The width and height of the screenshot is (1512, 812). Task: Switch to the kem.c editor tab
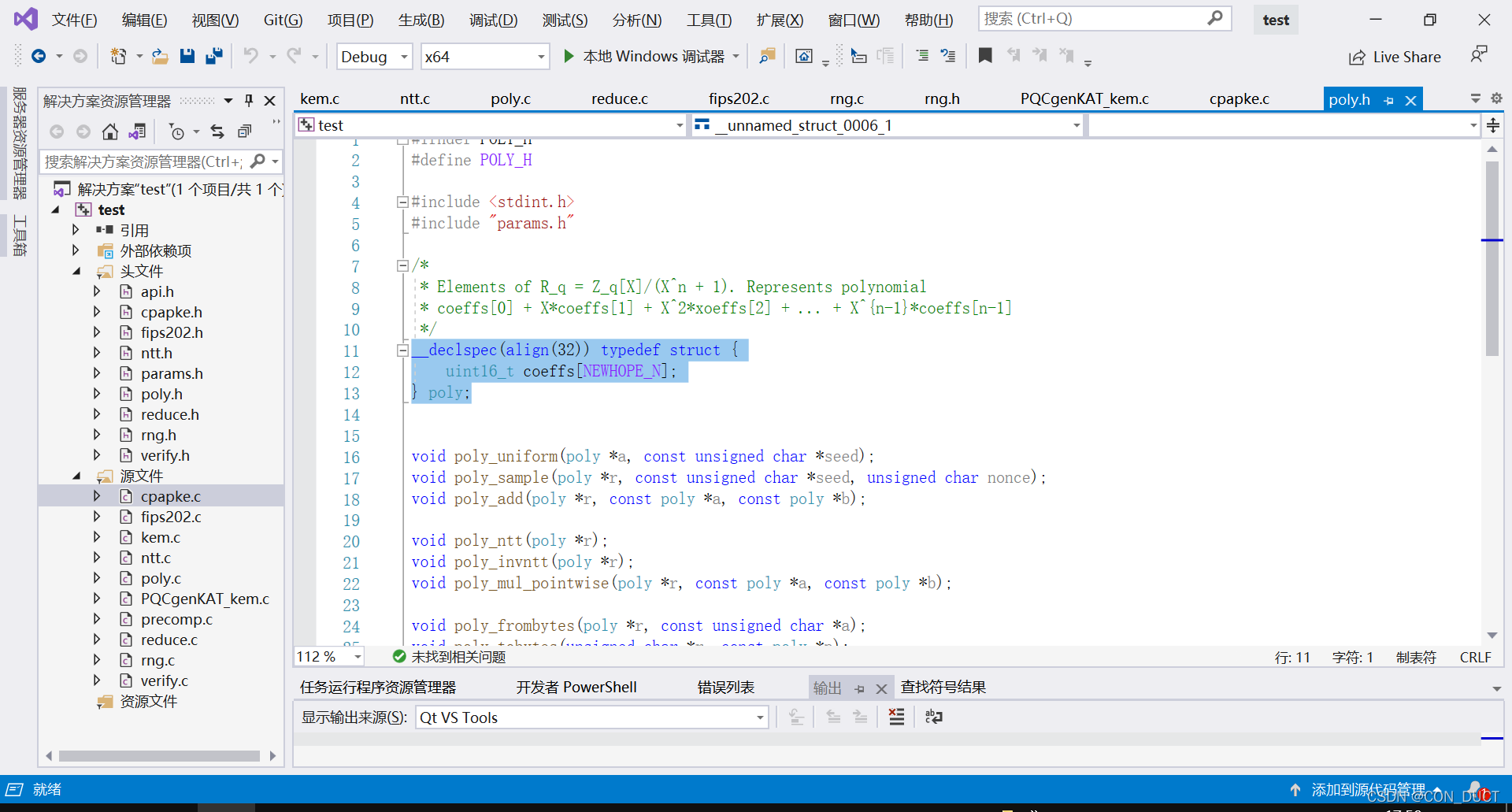(x=320, y=99)
